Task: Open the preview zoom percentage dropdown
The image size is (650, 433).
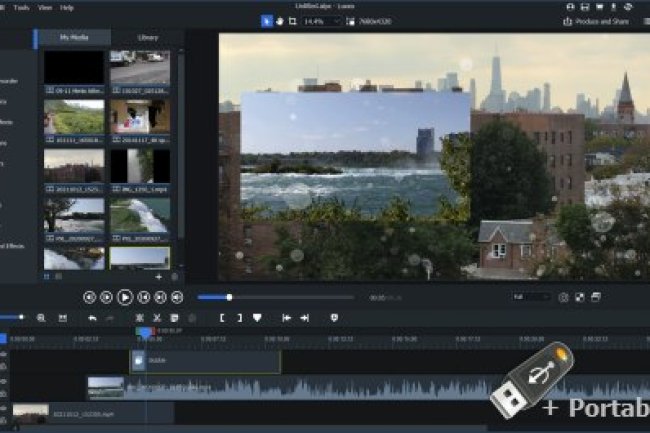Action: [322, 21]
